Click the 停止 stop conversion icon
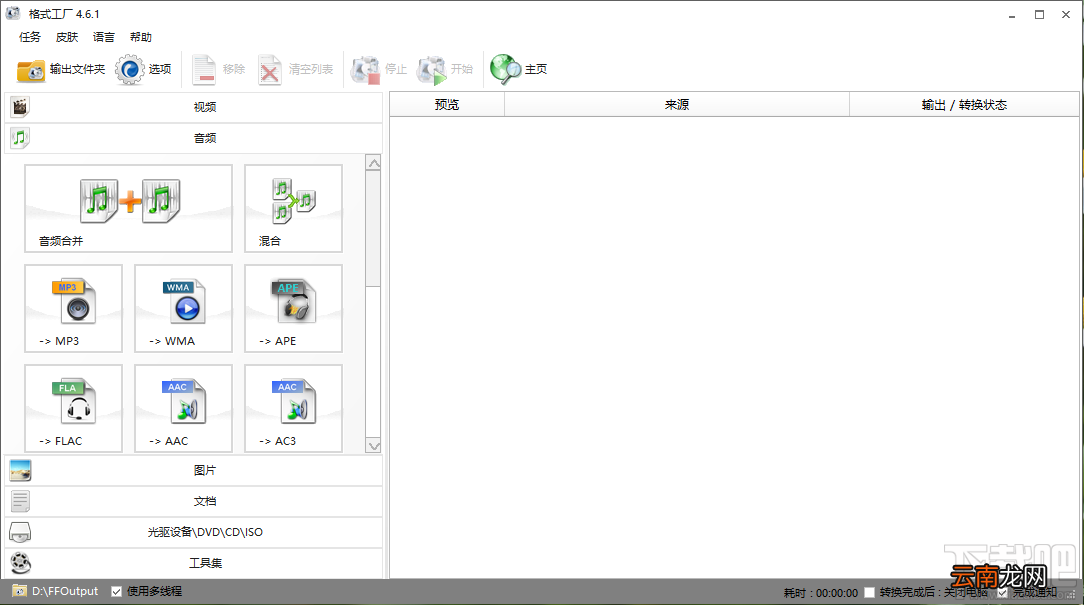The width and height of the screenshot is (1084, 605). [379, 69]
